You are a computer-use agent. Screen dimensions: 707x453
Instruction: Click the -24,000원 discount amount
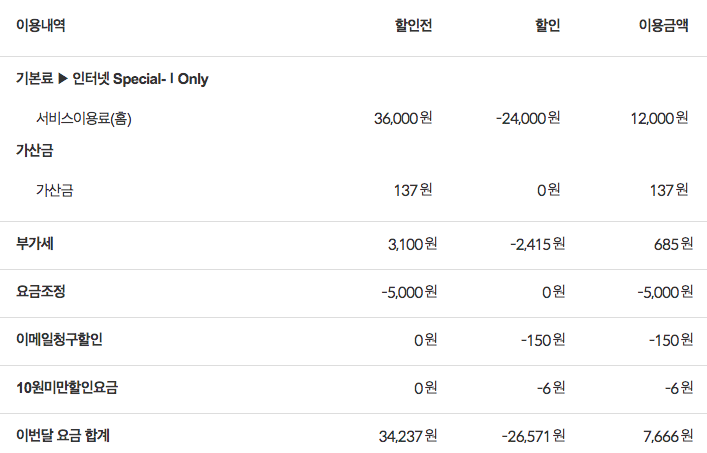[528, 118]
